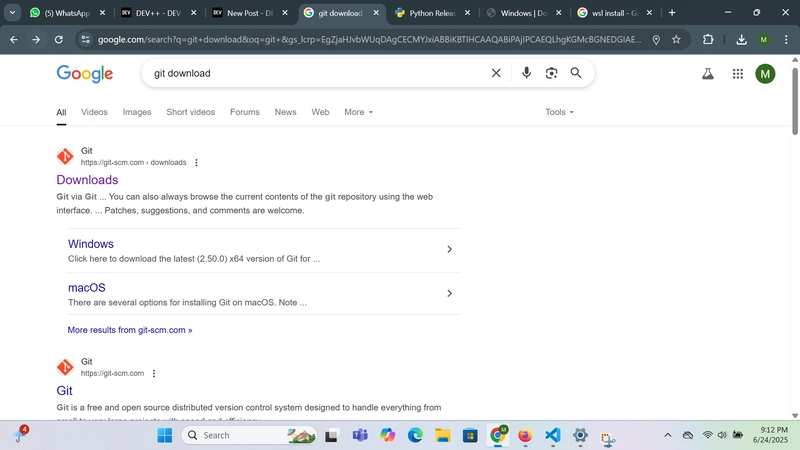800x450 pixels.
Task: Open the macOS sitelink
Action: tap(87, 288)
